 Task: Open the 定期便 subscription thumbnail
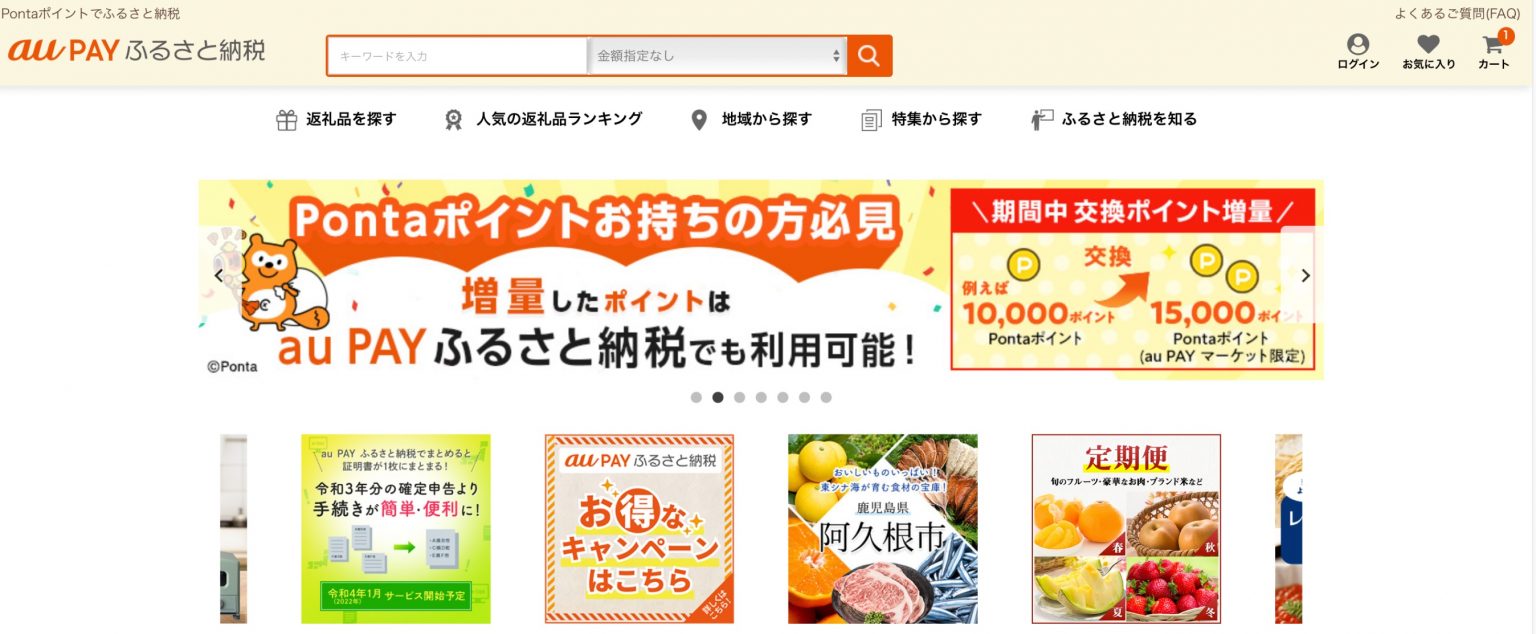coord(1126,529)
